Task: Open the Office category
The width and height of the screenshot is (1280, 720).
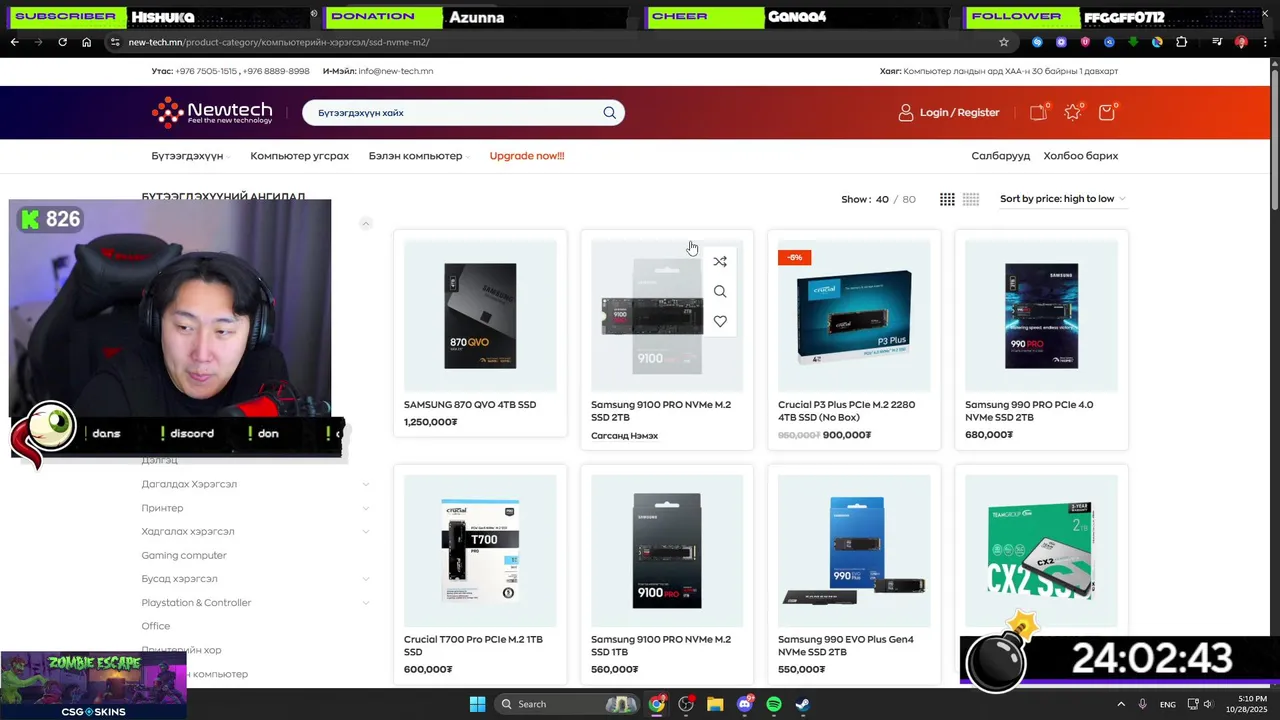Action: point(156,626)
